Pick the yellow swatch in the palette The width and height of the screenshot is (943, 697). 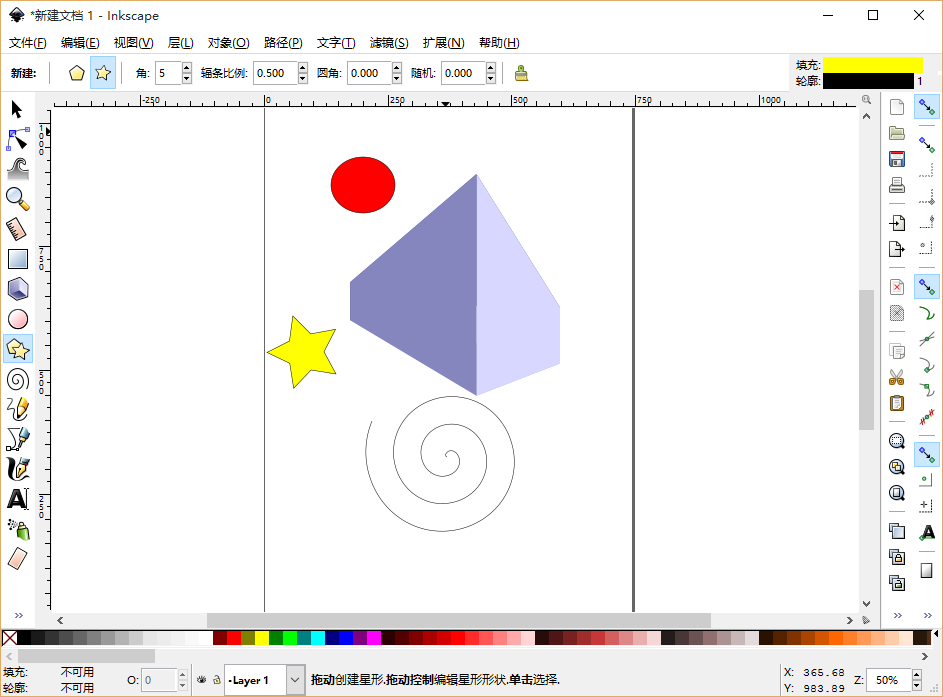262,638
